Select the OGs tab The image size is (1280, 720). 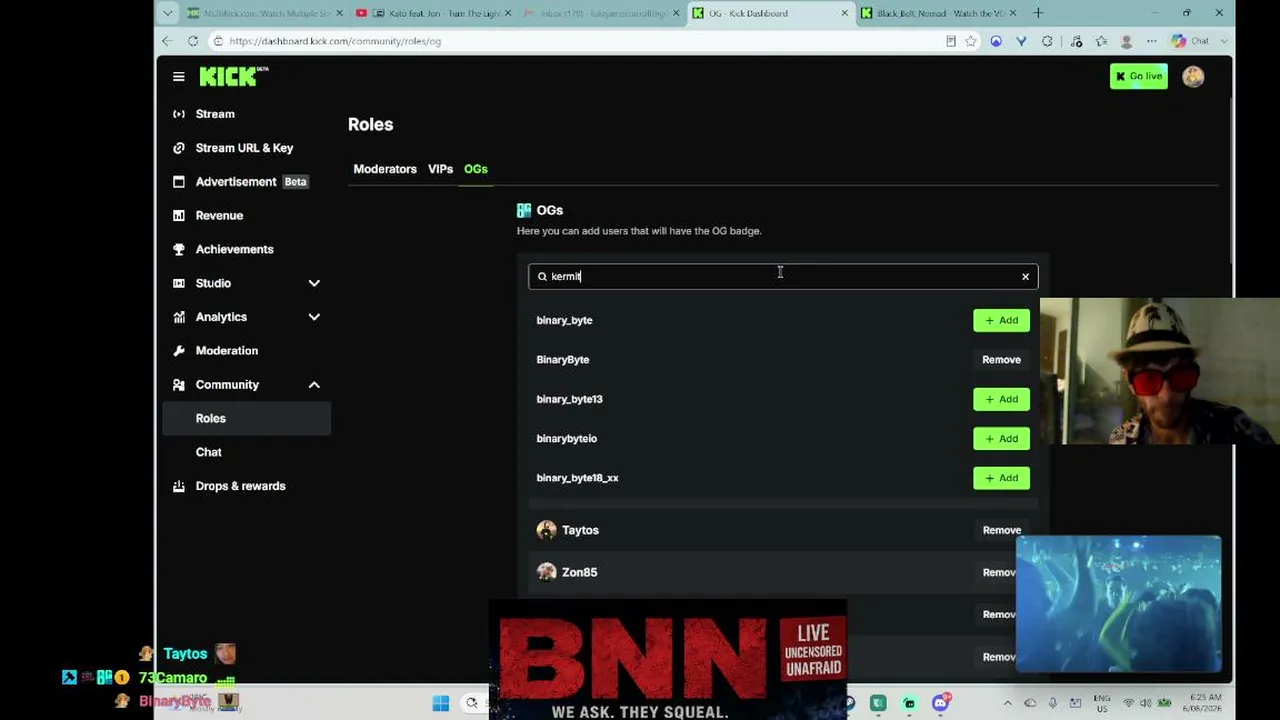(476, 169)
